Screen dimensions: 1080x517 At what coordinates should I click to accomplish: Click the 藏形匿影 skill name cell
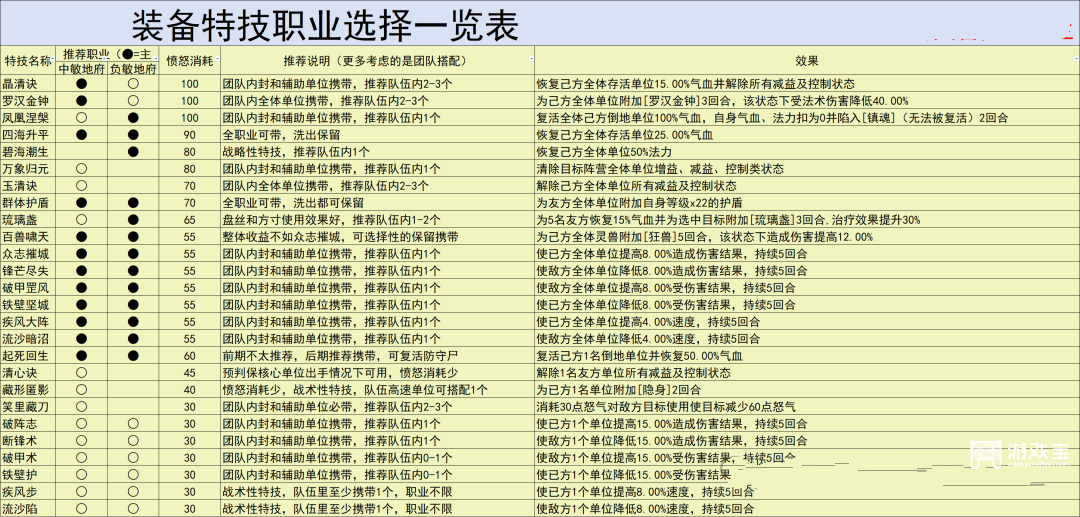point(28,390)
